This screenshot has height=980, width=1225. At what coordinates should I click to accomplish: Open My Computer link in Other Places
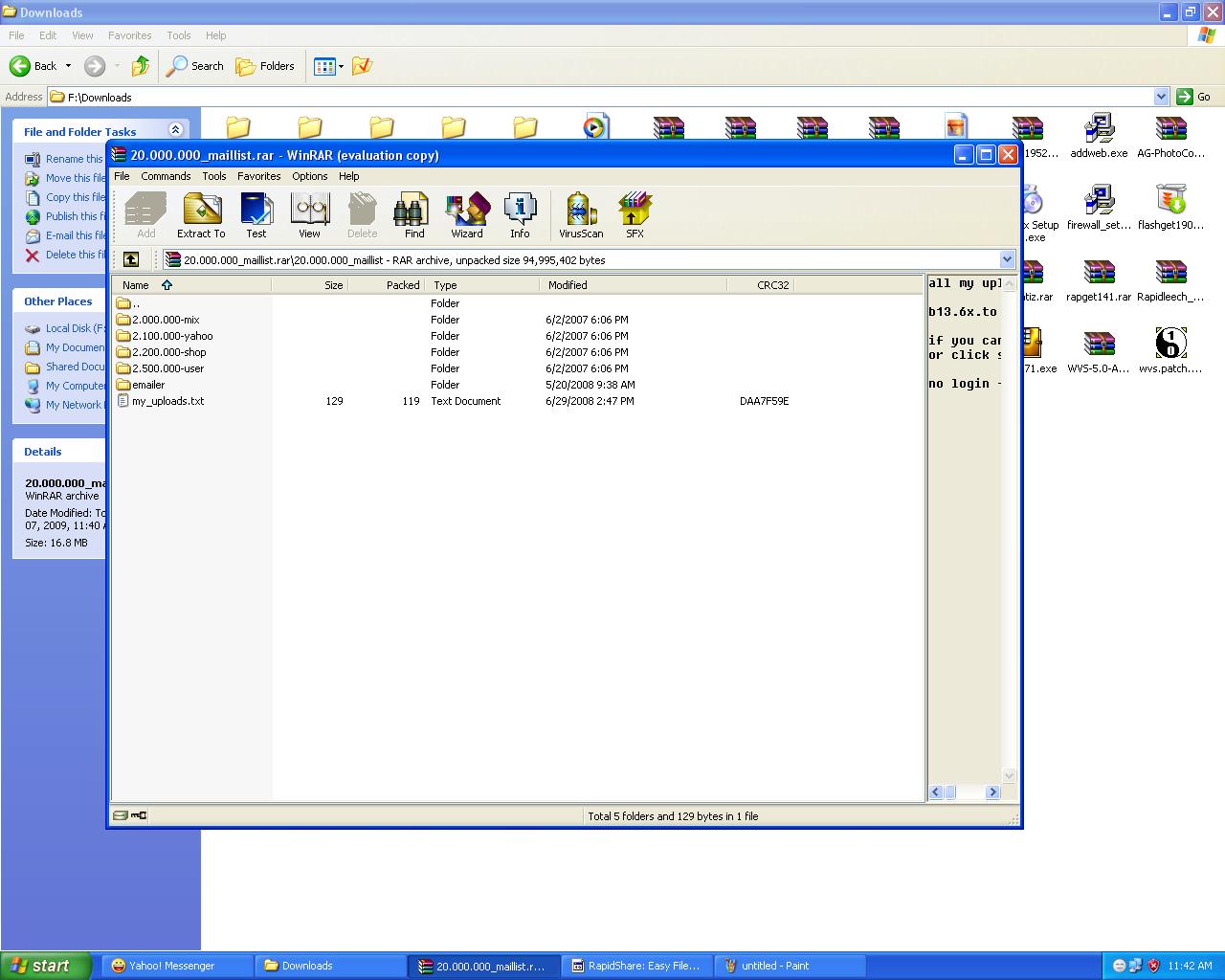pyautogui.click(x=76, y=386)
